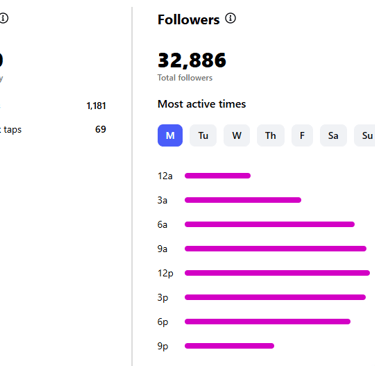Click the 3p activity bar
The height and width of the screenshot is (366, 375).
click(x=275, y=297)
